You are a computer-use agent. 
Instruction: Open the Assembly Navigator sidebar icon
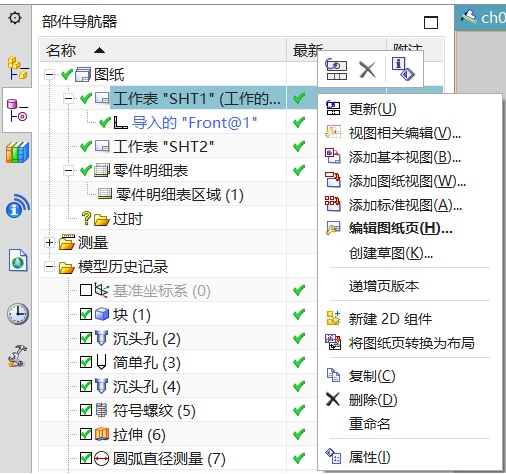(x=18, y=68)
